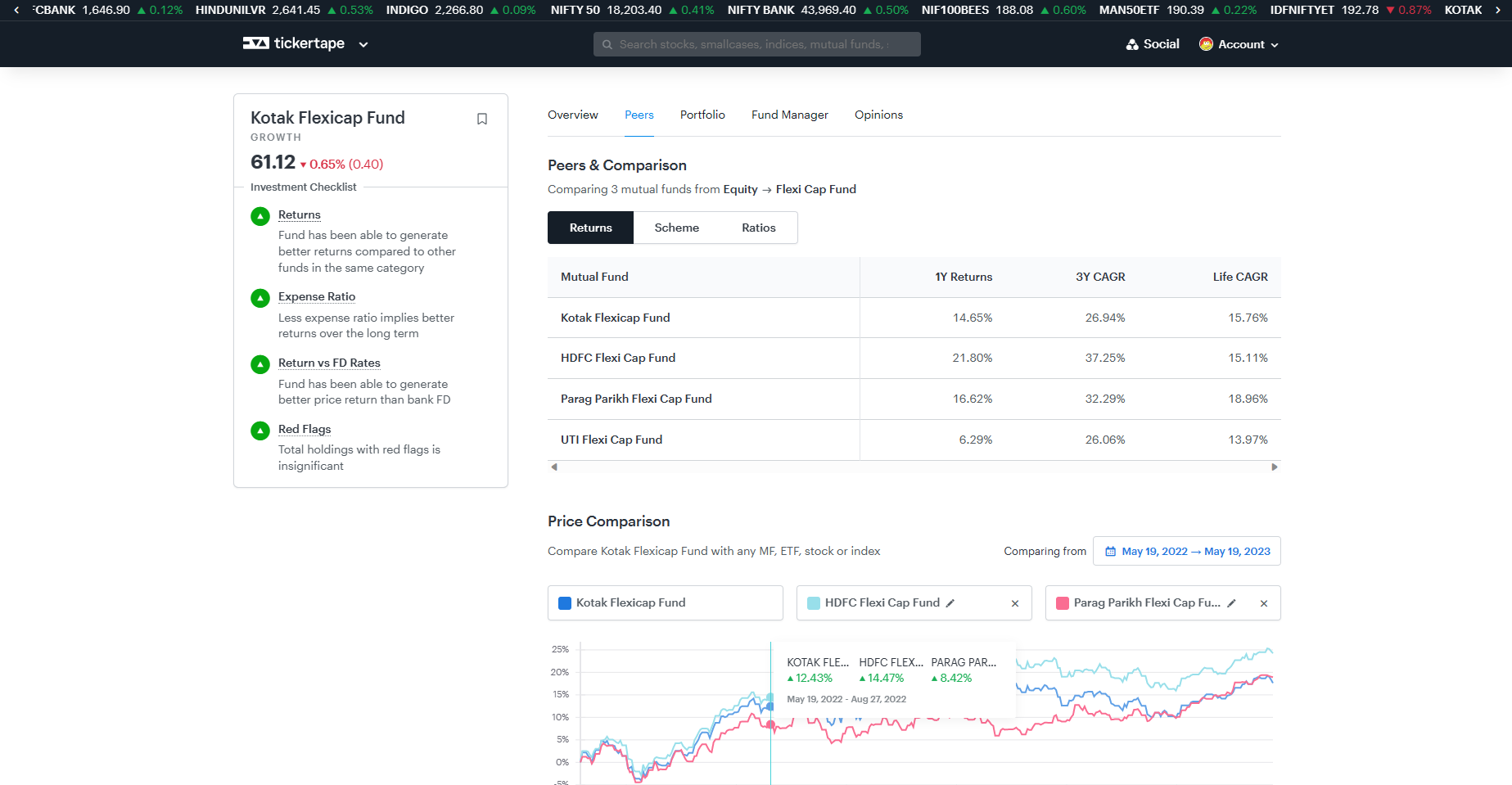The image size is (1512, 785).
Task: Switch the comparison to Scheme
Action: coord(677,228)
